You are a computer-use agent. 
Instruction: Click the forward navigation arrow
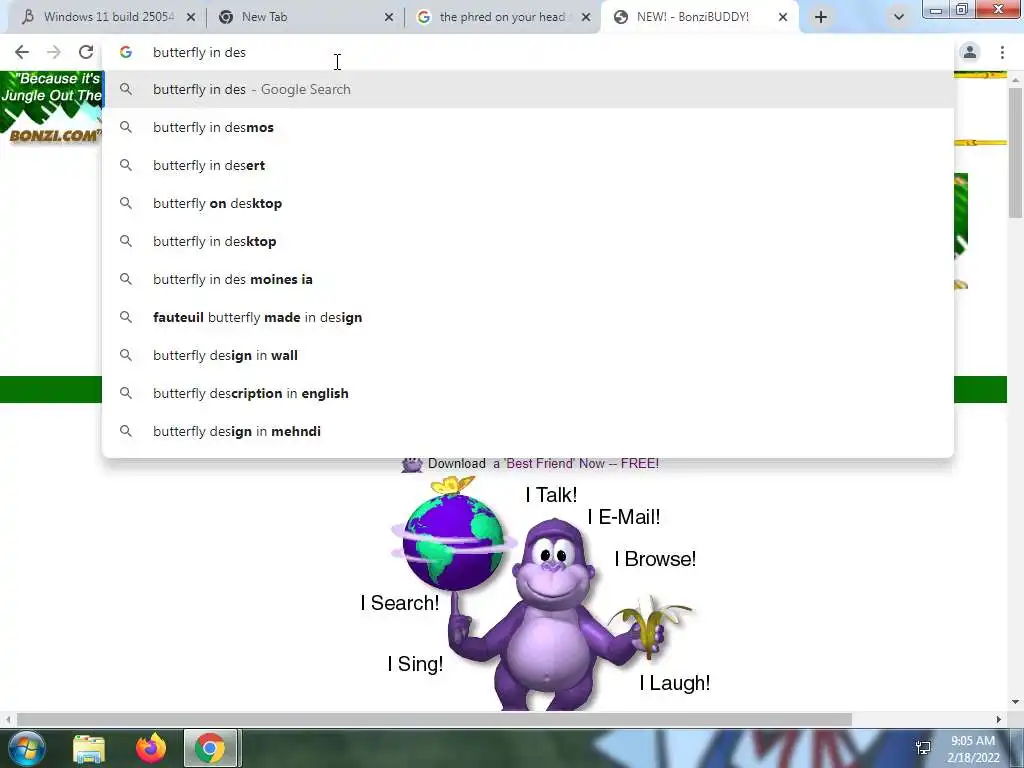(54, 52)
